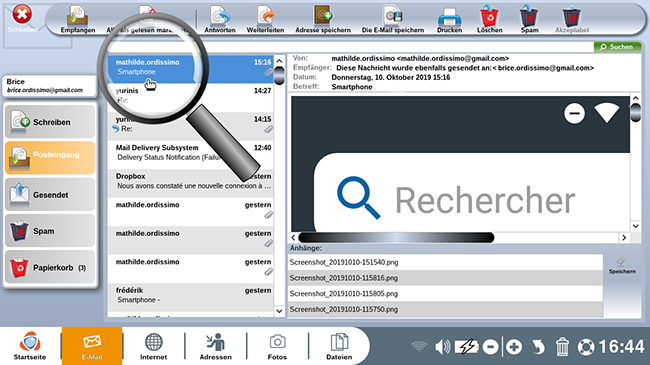Go to Startseite home

pyautogui.click(x=30, y=346)
